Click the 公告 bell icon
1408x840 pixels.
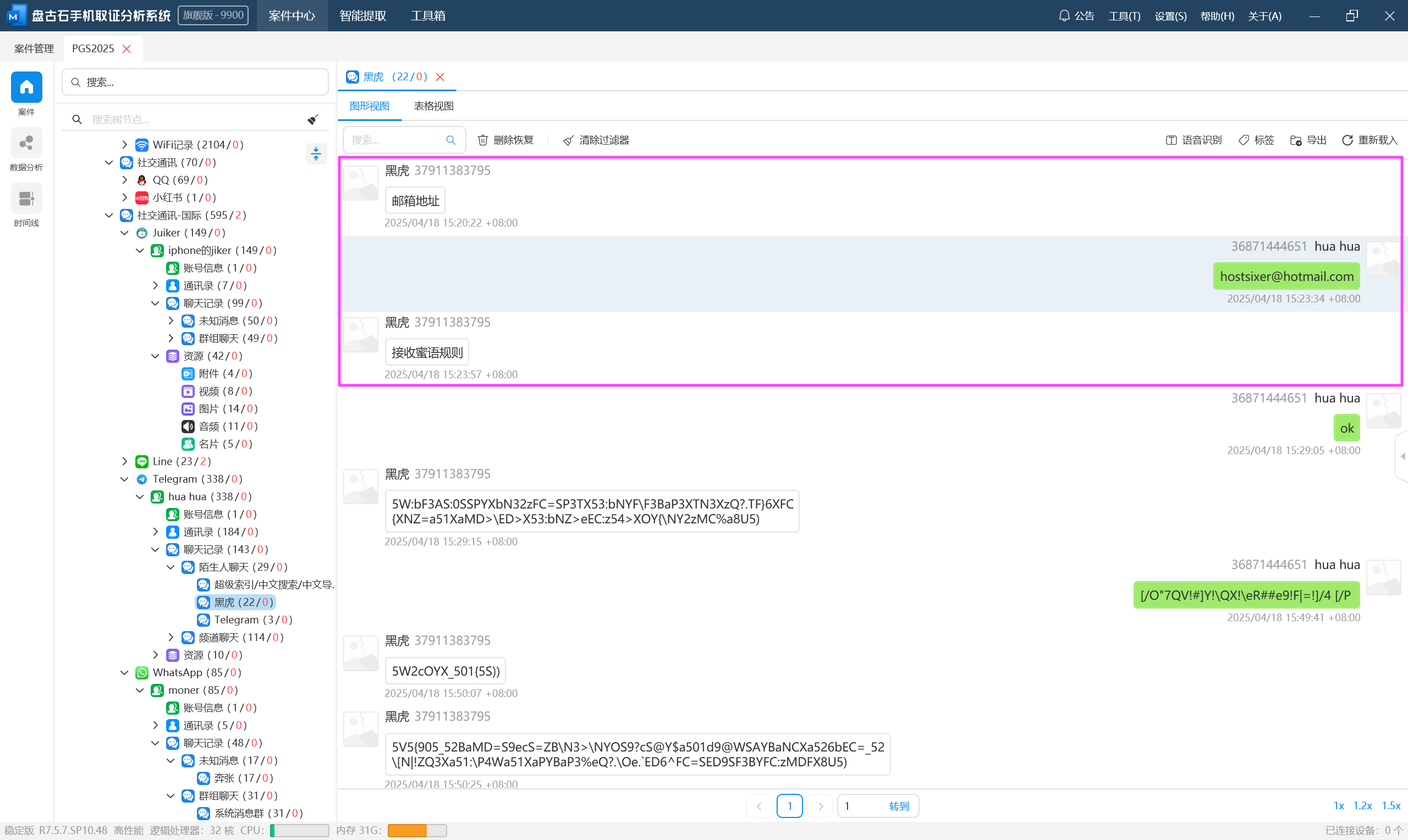point(1064,15)
